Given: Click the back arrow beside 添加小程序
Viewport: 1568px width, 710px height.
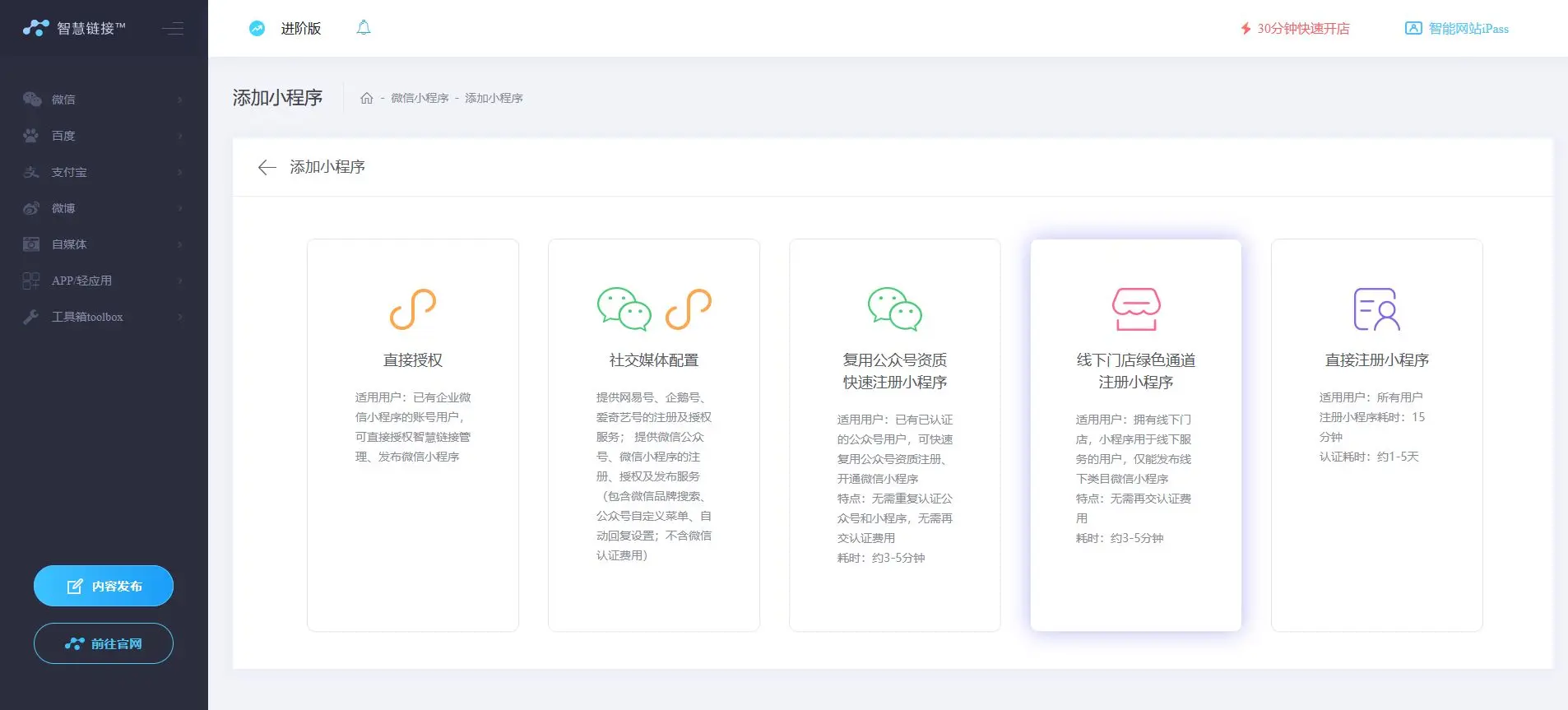Looking at the screenshot, I should click(267, 168).
